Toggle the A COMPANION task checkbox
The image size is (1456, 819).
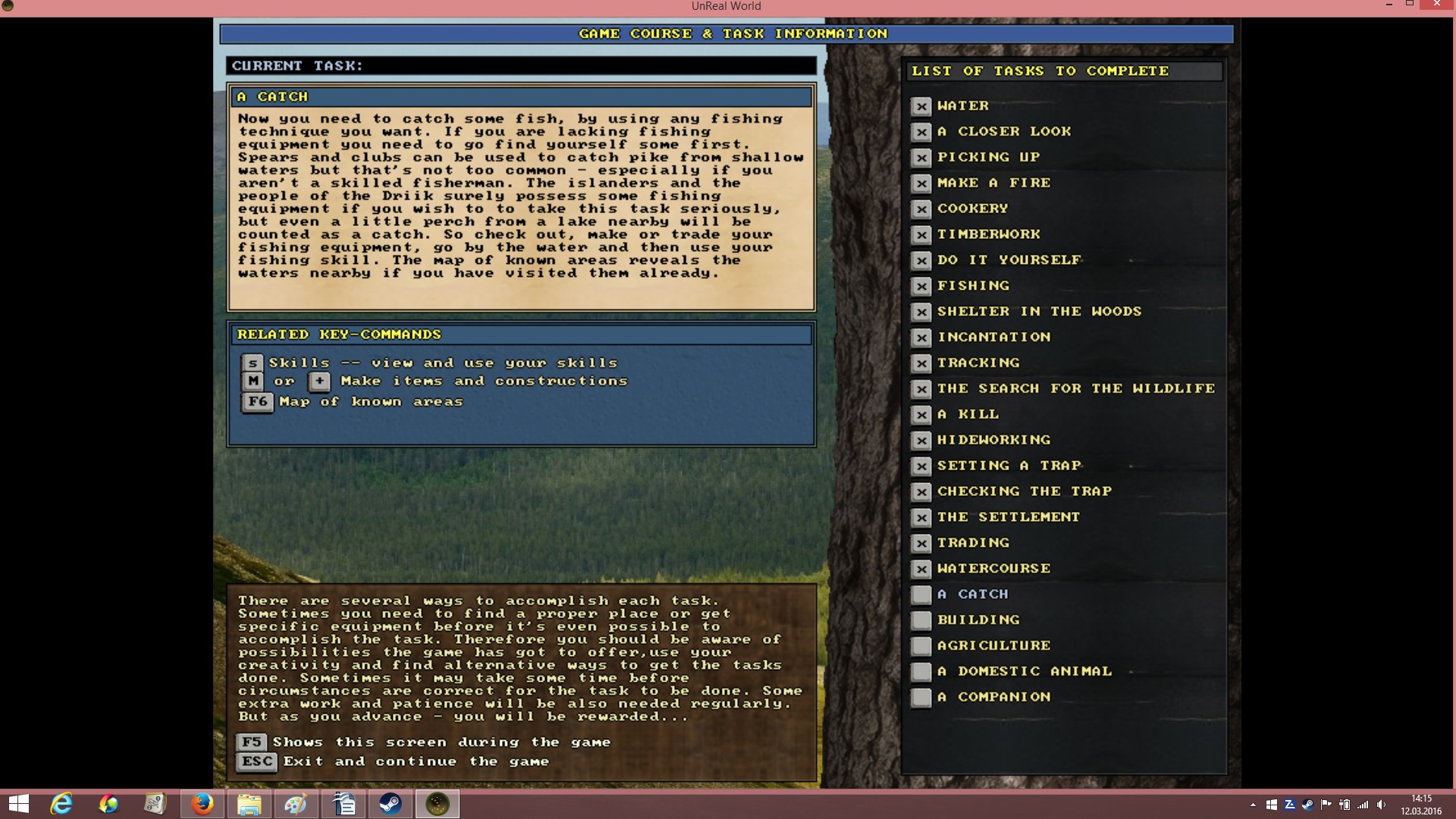click(x=921, y=698)
